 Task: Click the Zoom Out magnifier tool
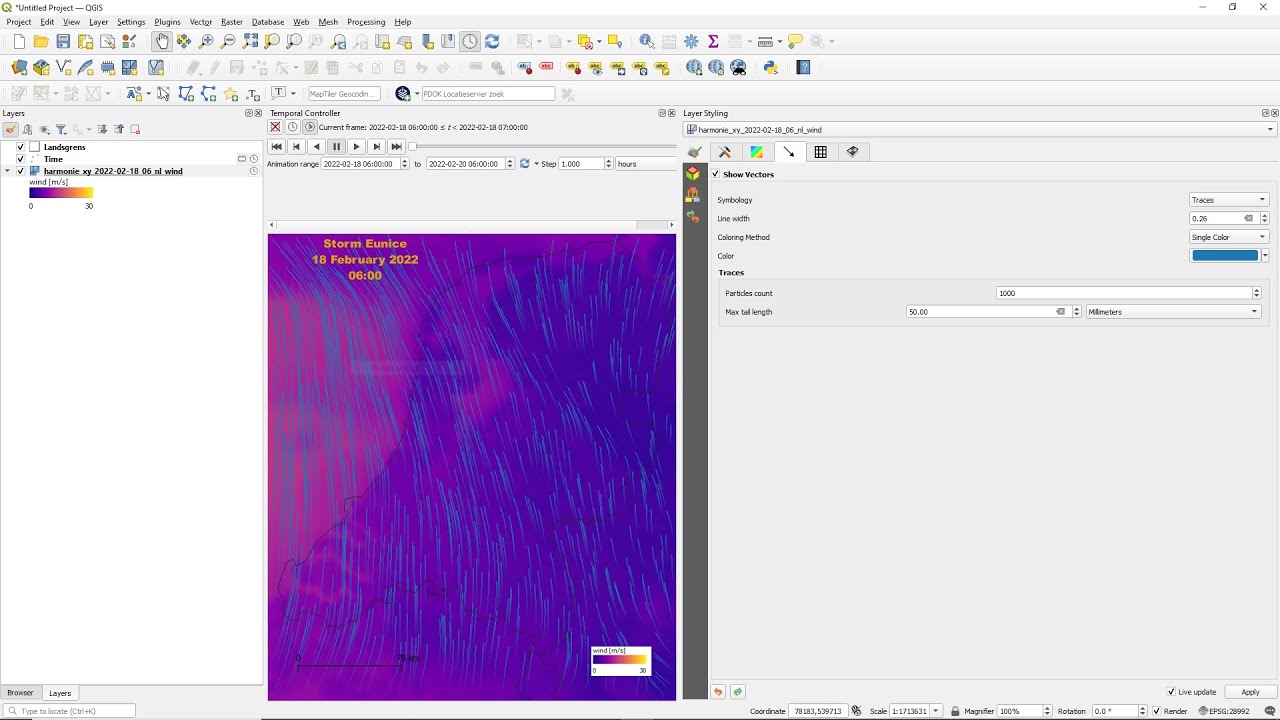pos(228,41)
